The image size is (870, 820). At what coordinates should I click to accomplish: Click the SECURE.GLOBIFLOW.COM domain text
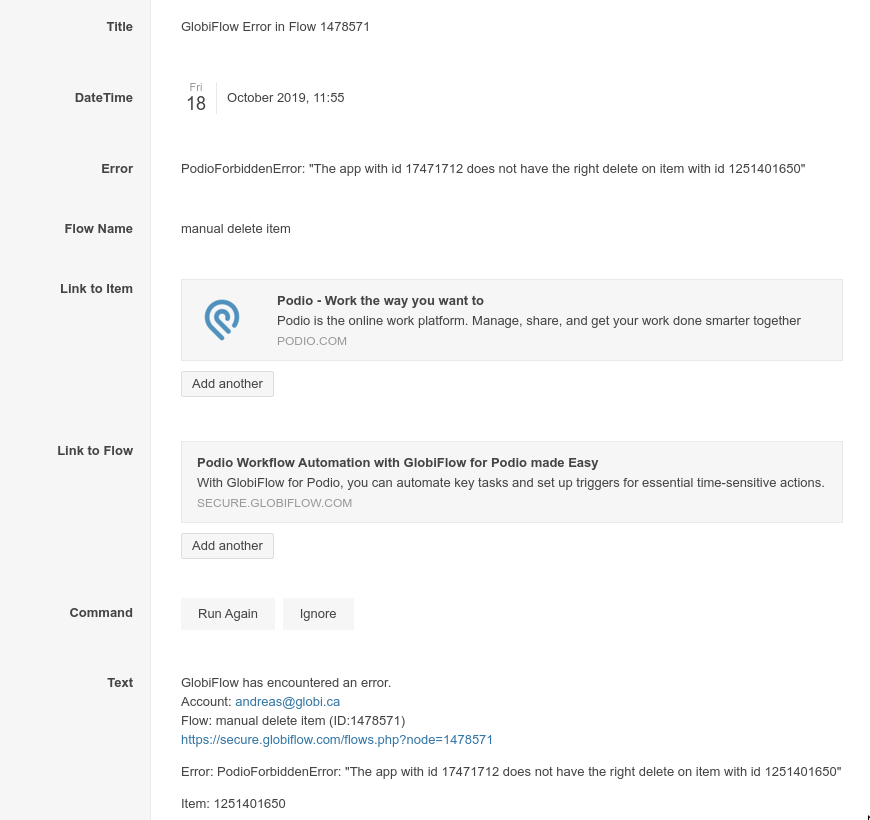(274, 503)
